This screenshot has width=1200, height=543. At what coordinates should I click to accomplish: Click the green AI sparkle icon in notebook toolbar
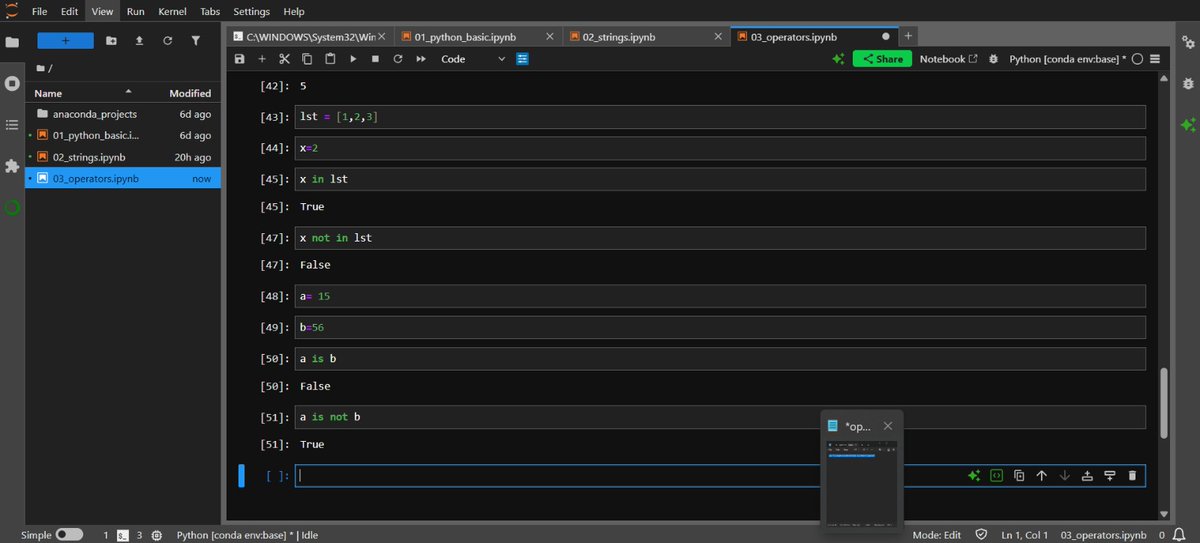838,59
